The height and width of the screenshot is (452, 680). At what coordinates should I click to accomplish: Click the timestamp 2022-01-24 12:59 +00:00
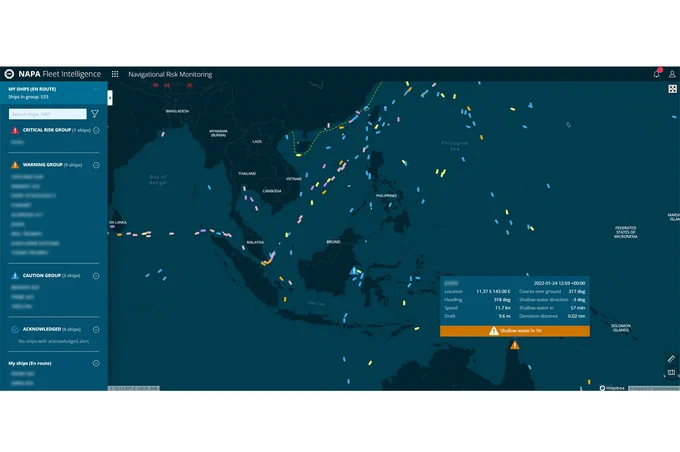coord(559,283)
